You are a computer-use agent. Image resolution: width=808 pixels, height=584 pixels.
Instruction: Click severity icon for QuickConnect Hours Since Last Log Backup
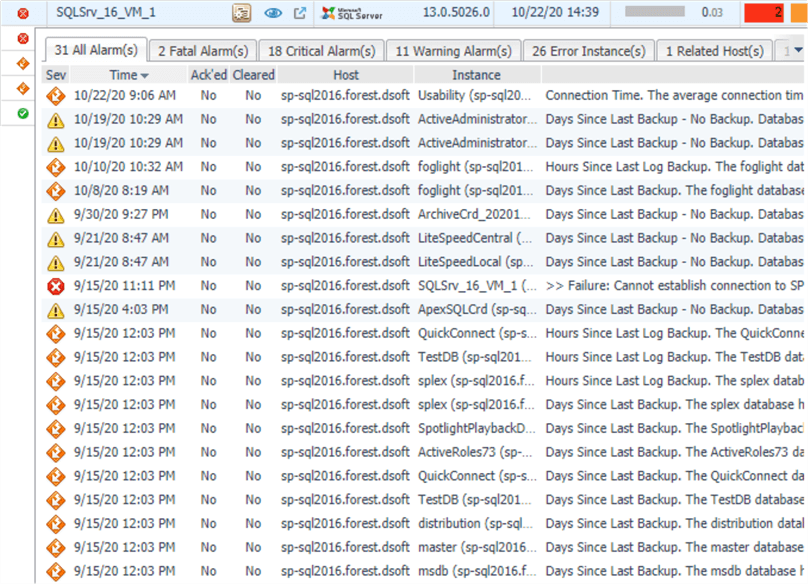56,333
